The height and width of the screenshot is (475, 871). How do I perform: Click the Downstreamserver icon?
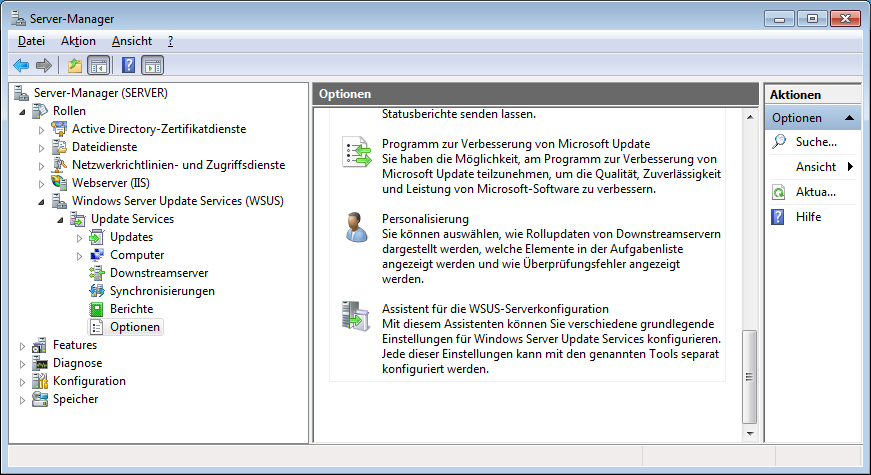(x=97, y=273)
